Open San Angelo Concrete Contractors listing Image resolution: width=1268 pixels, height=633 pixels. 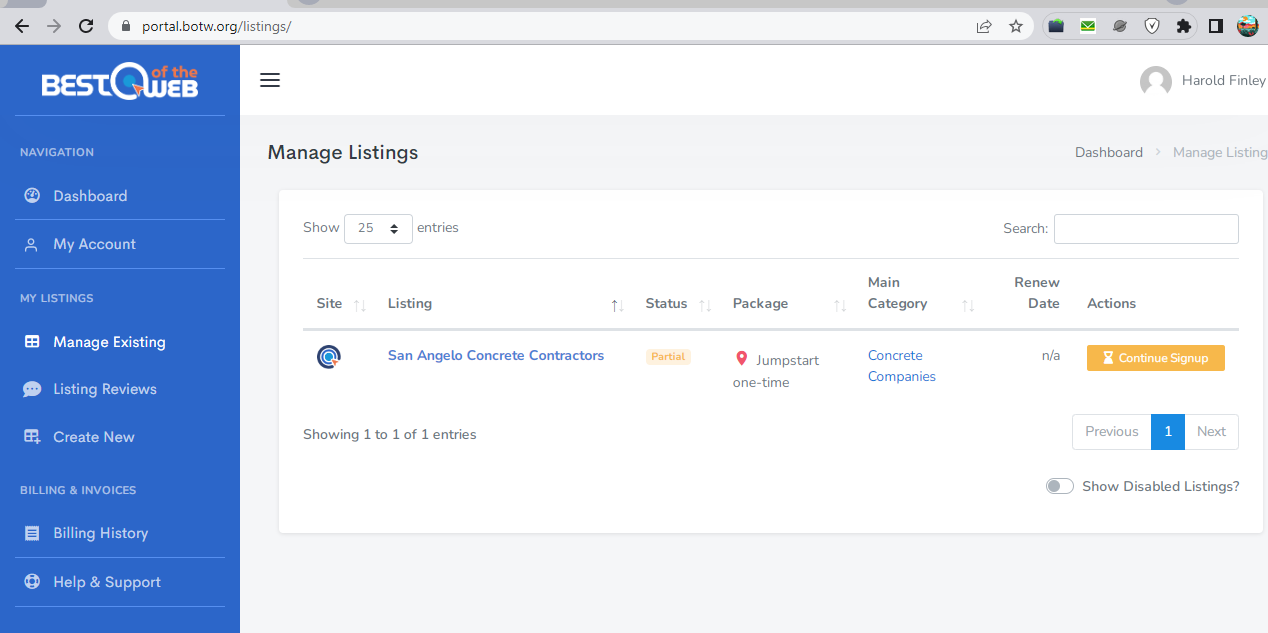click(x=496, y=355)
